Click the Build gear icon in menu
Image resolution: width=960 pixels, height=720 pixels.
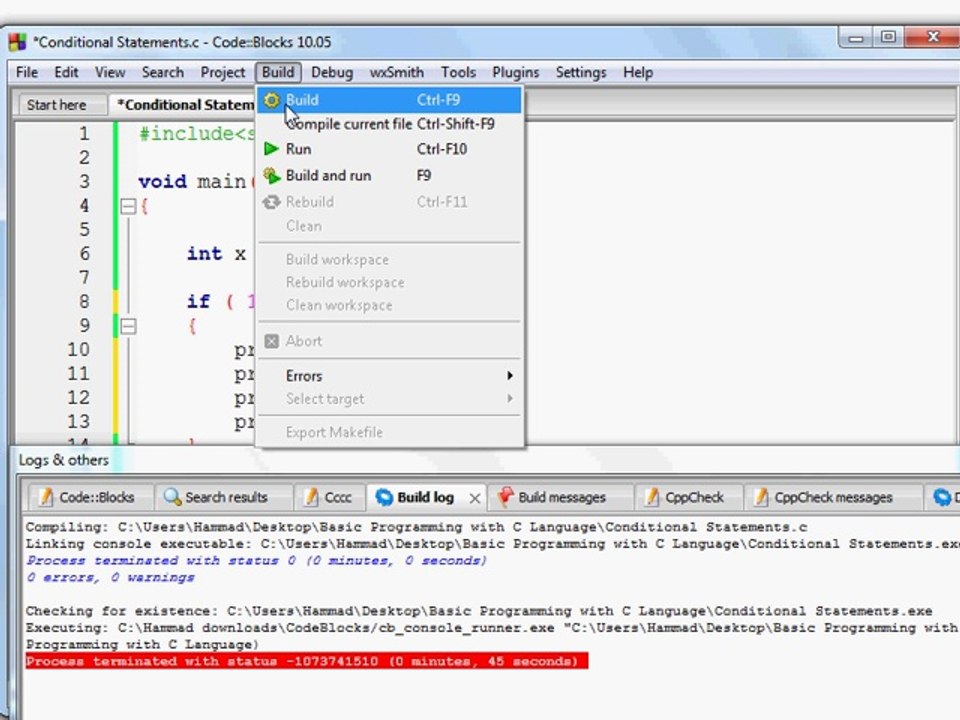[x=271, y=100]
